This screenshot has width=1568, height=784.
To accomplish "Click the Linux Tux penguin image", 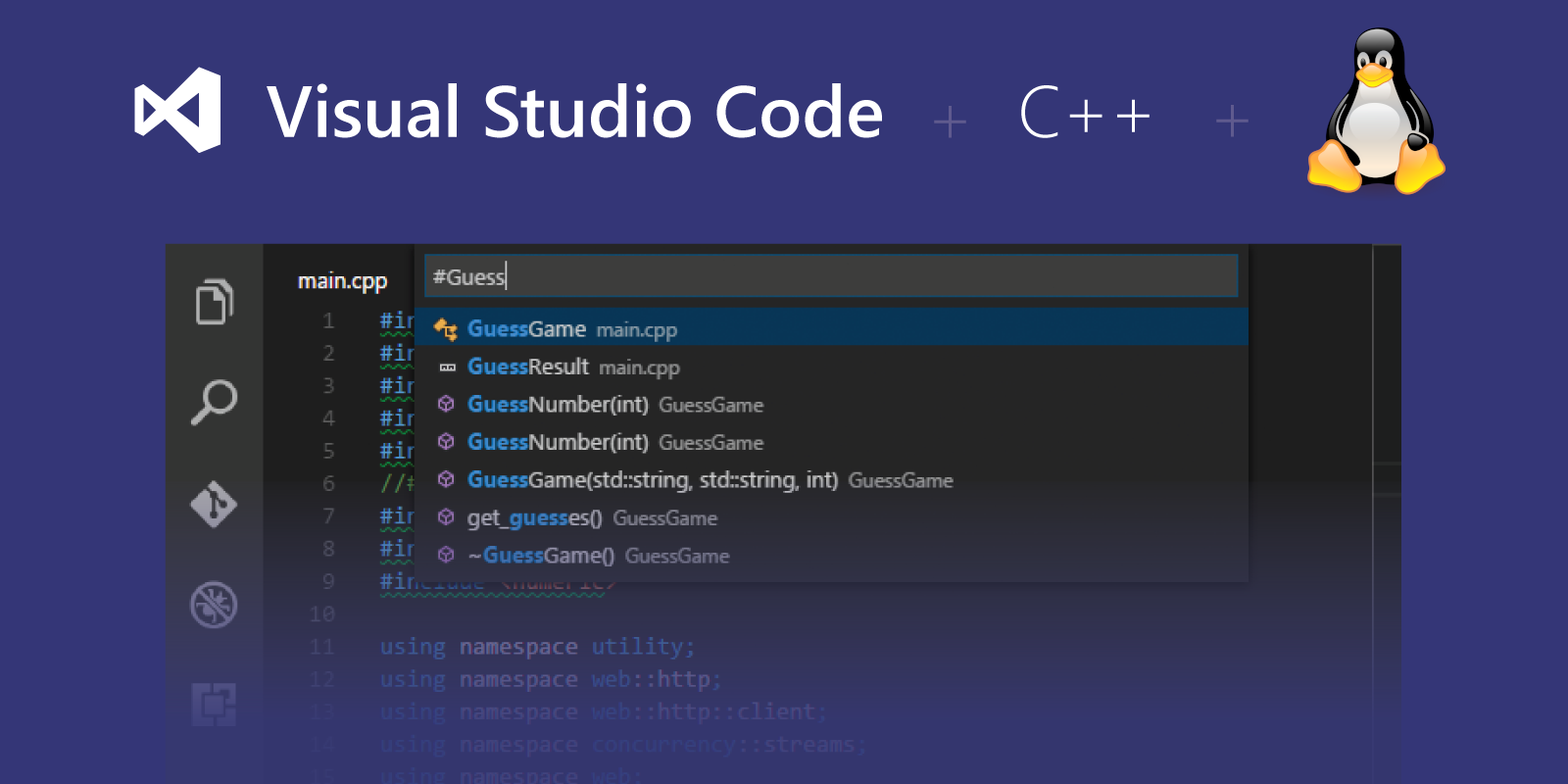I will point(1376,110).
